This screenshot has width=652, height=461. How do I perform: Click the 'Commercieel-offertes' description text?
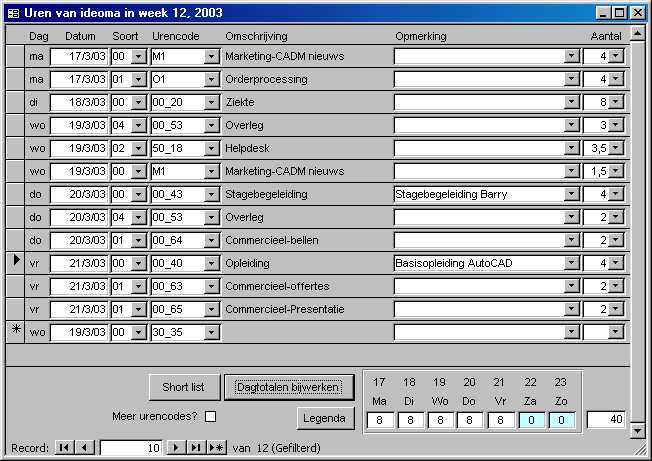point(277,286)
